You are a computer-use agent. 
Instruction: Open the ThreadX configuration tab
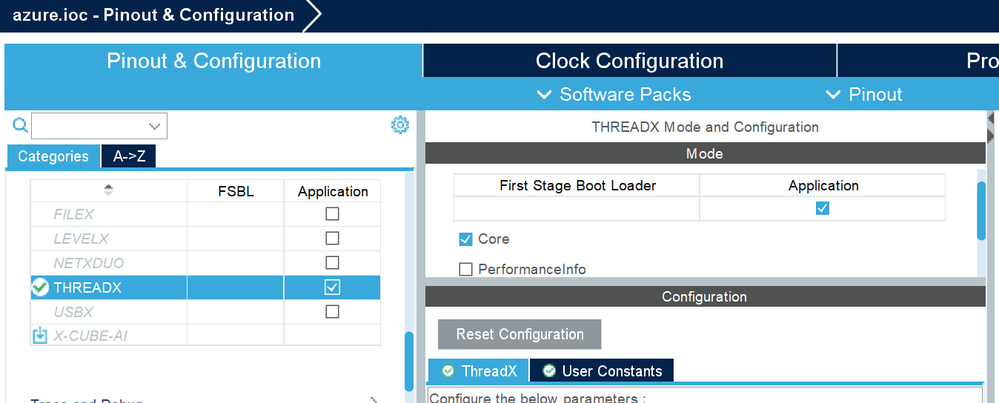[478, 371]
